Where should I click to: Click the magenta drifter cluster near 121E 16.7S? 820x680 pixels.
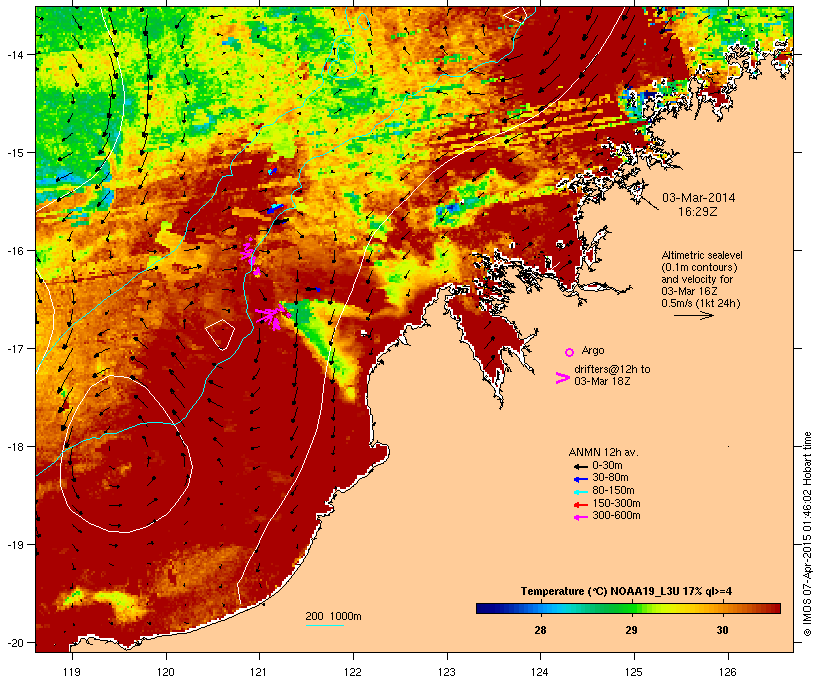(272, 316)
